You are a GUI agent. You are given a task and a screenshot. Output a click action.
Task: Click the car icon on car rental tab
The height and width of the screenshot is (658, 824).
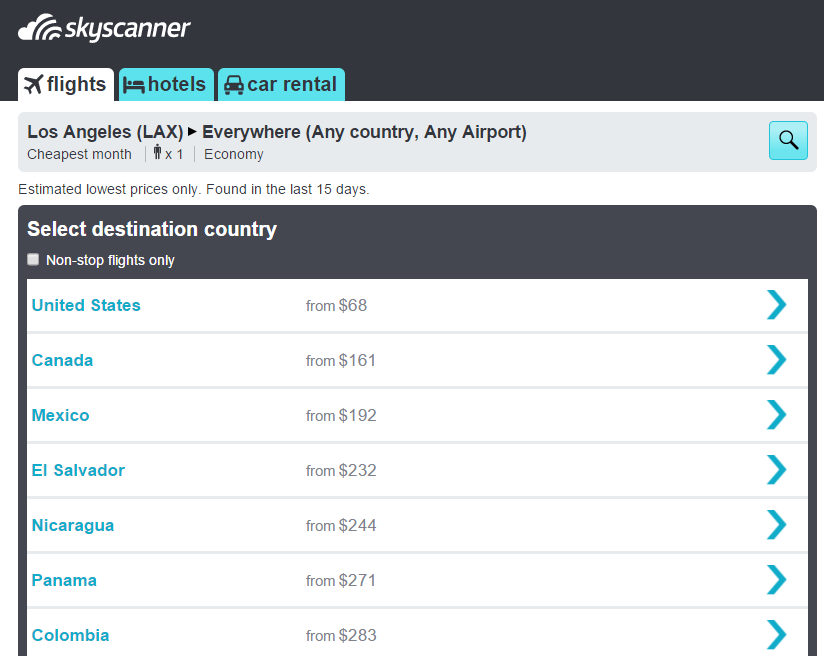click(x=234, y=85)
